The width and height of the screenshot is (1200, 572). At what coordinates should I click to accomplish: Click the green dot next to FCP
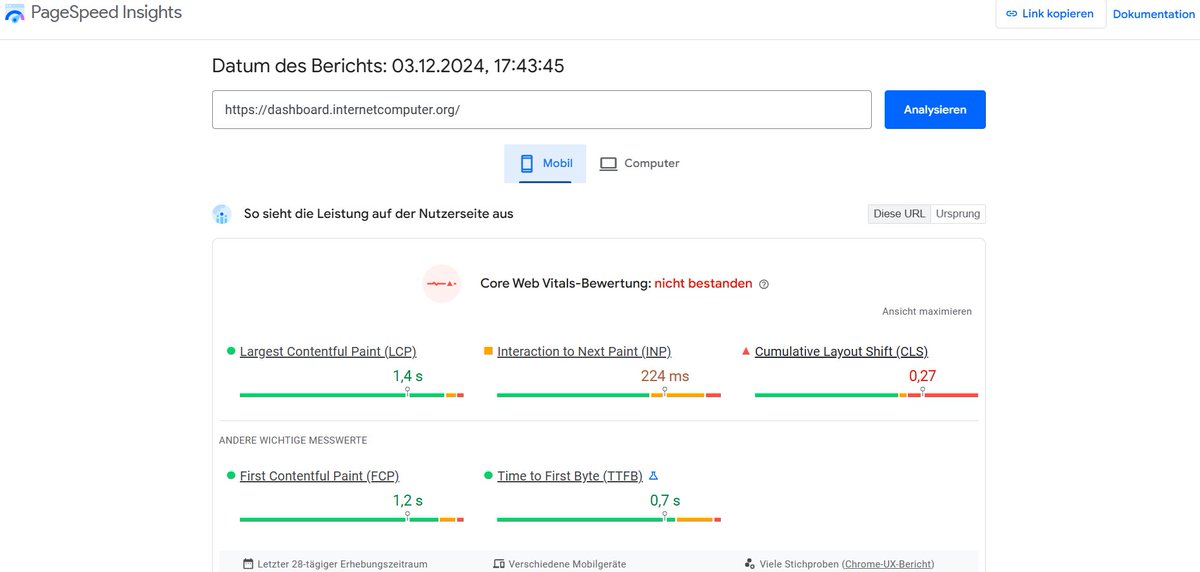[231, 476]
